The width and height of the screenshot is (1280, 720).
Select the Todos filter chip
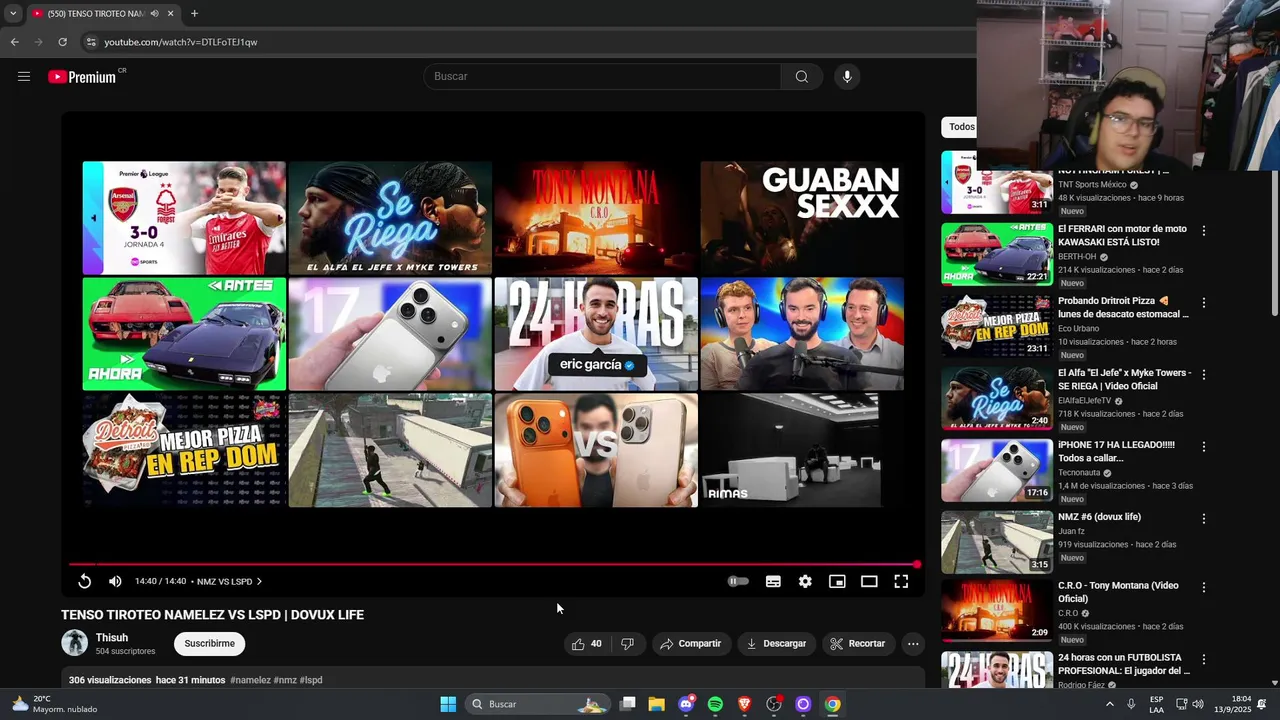tap(961, 127)
